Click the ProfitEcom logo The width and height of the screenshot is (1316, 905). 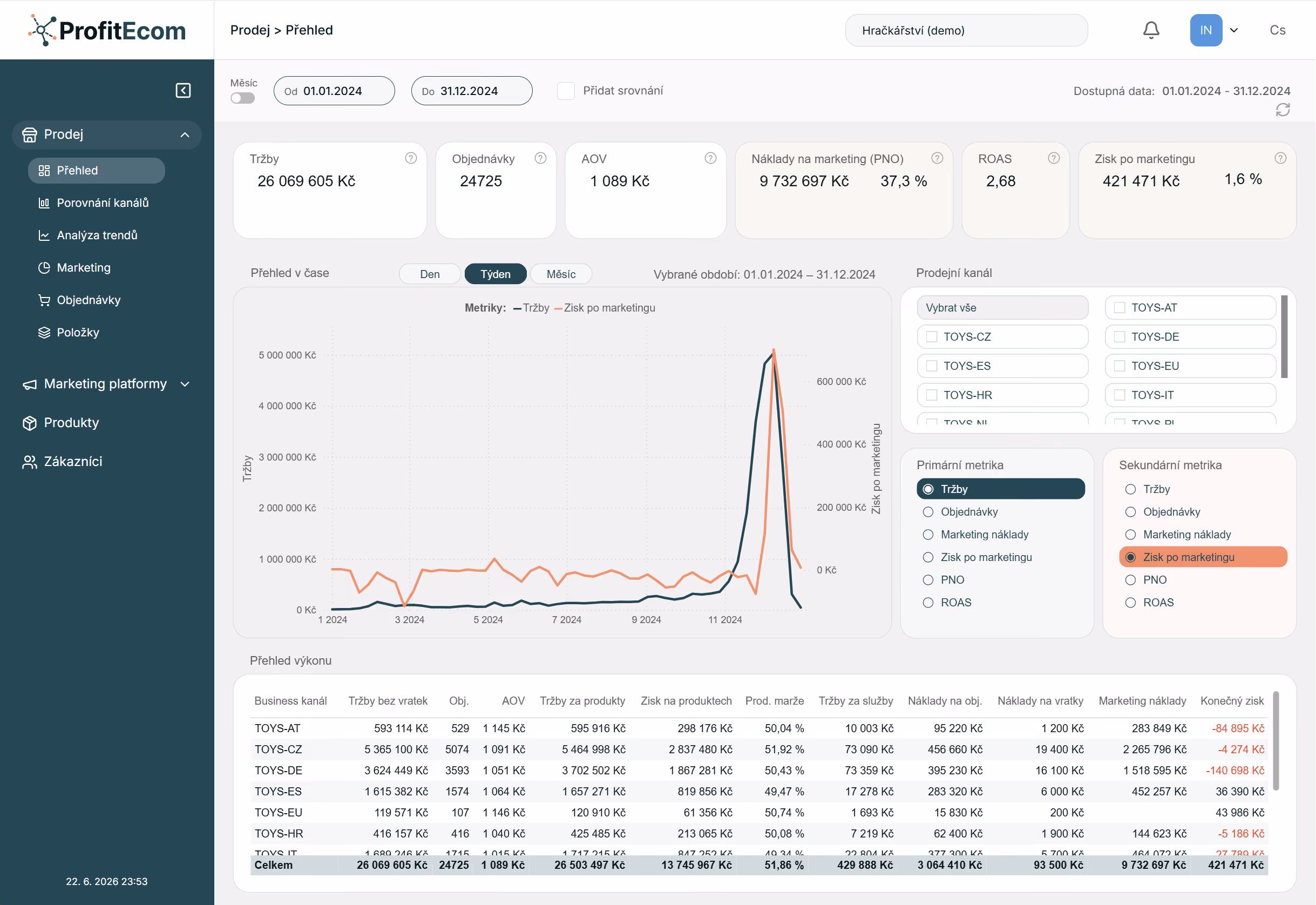tap(107, 30)
